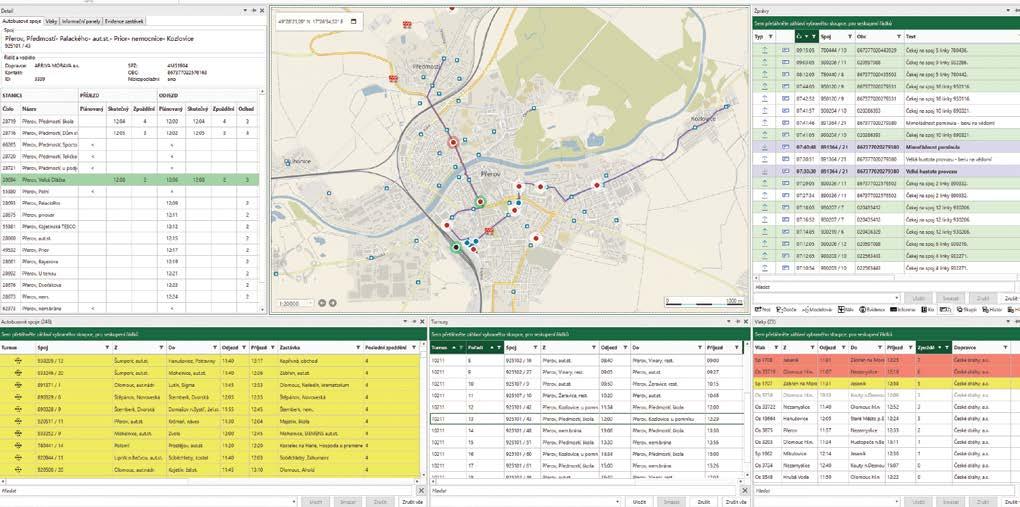Click filter icon on Čas column in Zprávy
Image resolution: width=1020 pixels, height=507 pixels.
click(x=814, y=36)
